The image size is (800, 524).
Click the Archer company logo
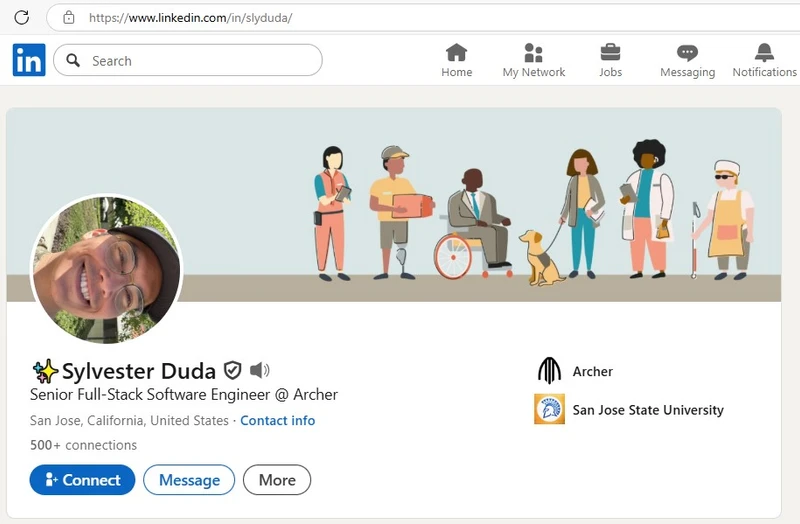tap(549, 371)
